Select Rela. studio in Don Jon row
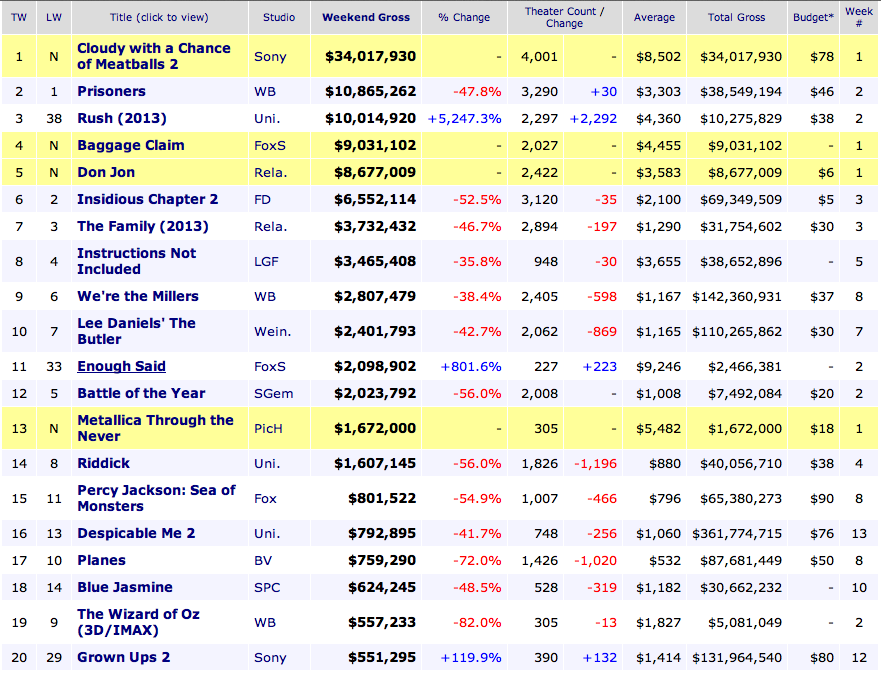 click(x=270, y=172)
